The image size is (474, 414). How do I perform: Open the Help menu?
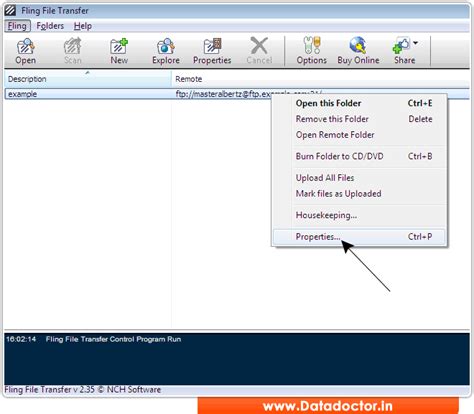[83, 26]
